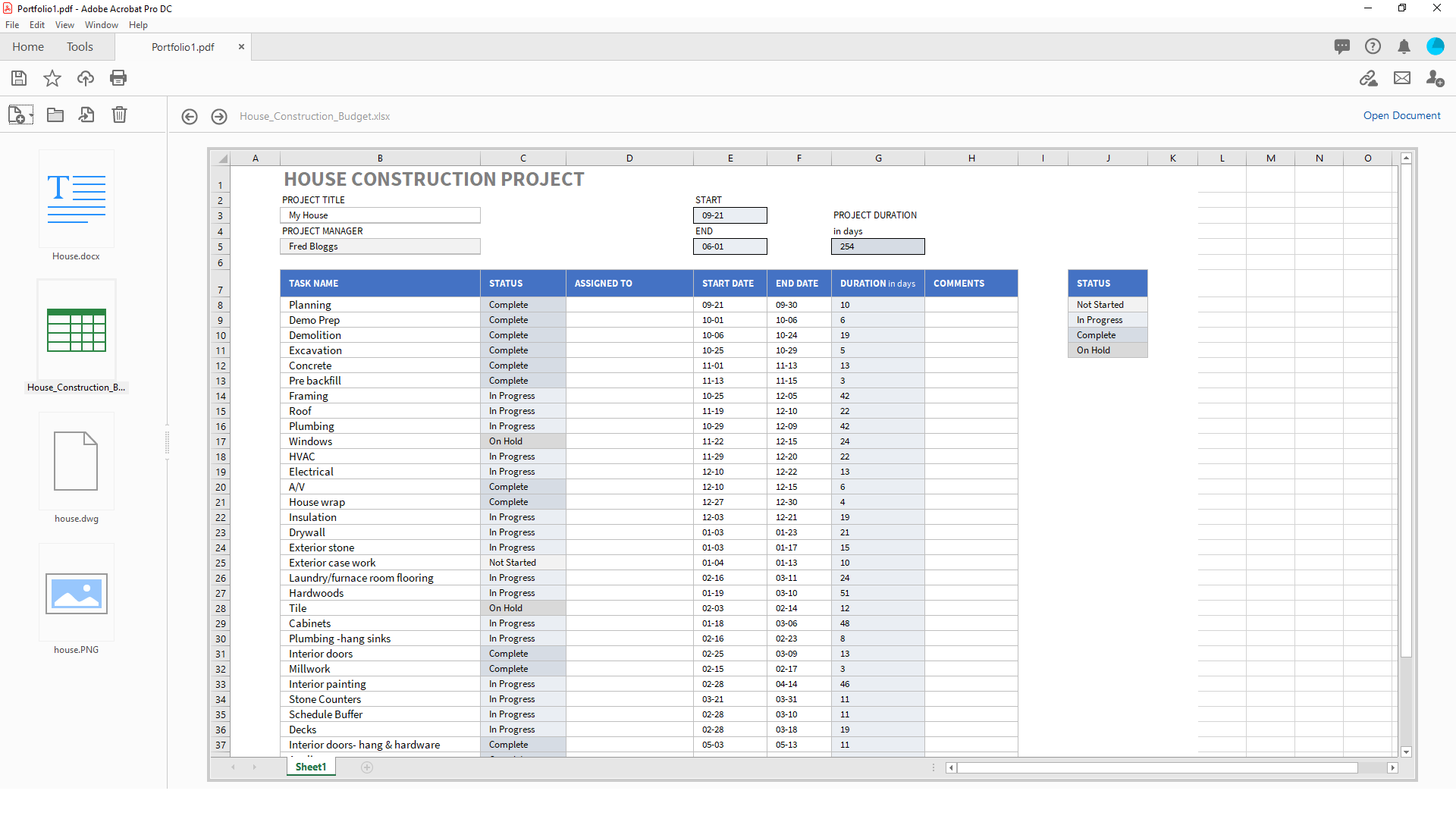Collapse the thumbnail panel with the splitter handle

click(167, 443)
